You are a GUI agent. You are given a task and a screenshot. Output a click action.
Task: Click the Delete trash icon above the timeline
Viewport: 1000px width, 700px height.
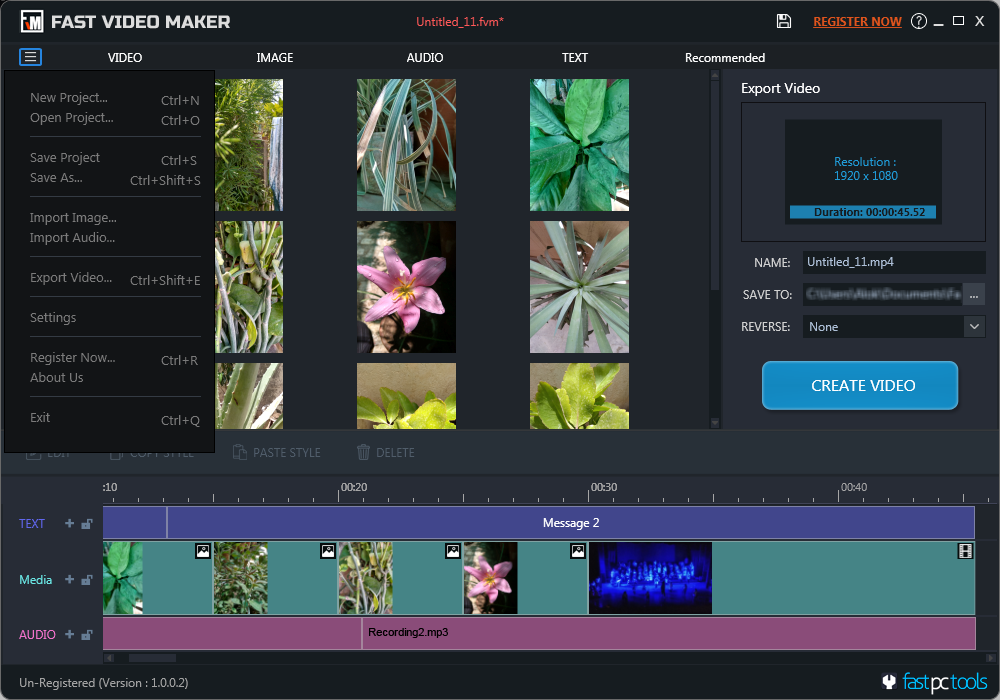[363, 452]
